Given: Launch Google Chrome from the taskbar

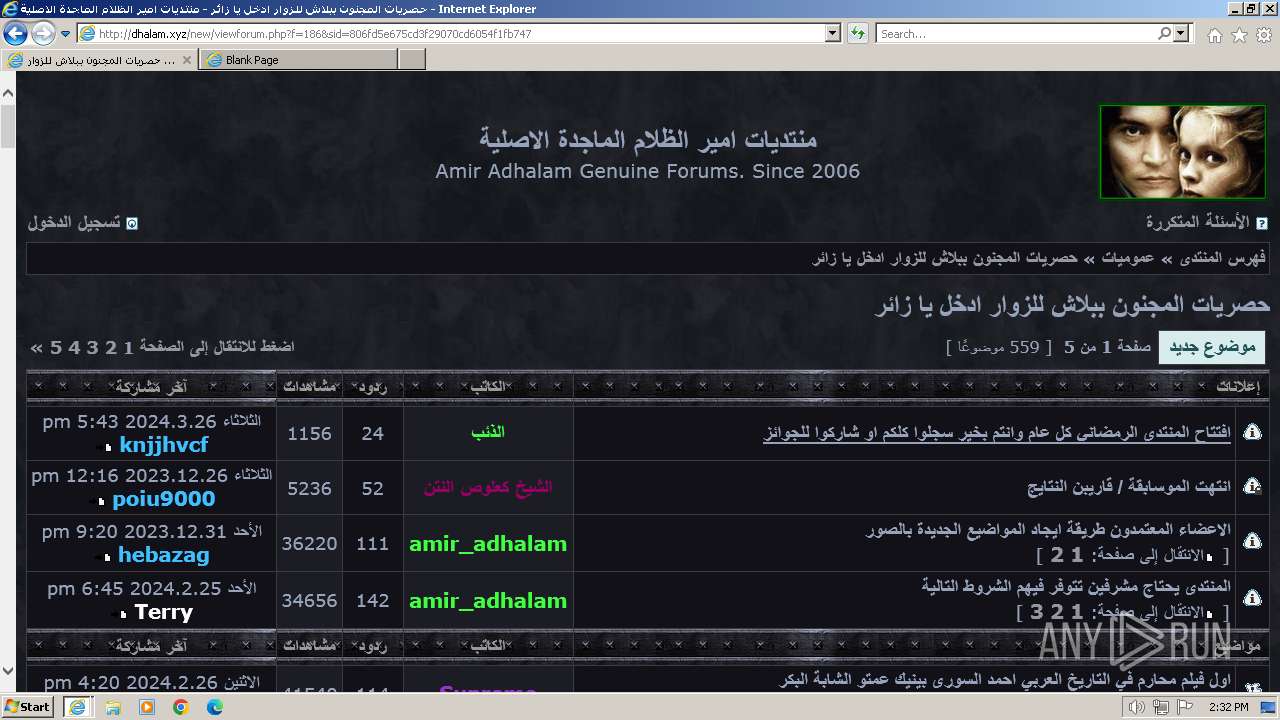Looking at the screenshot, I should [x=181, y=707].
